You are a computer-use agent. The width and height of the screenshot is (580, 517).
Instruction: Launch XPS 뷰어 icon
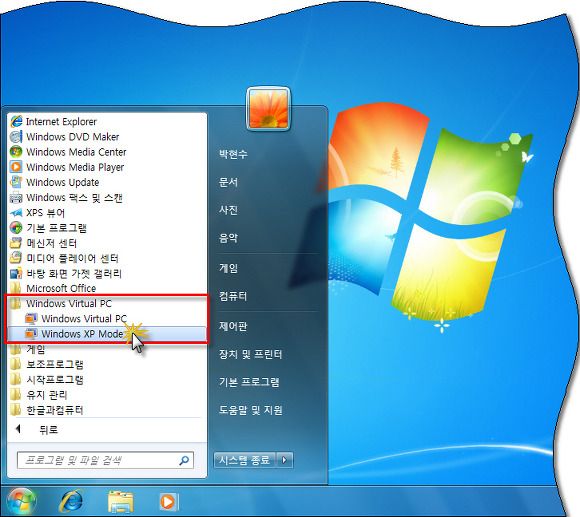click(16, 213)
